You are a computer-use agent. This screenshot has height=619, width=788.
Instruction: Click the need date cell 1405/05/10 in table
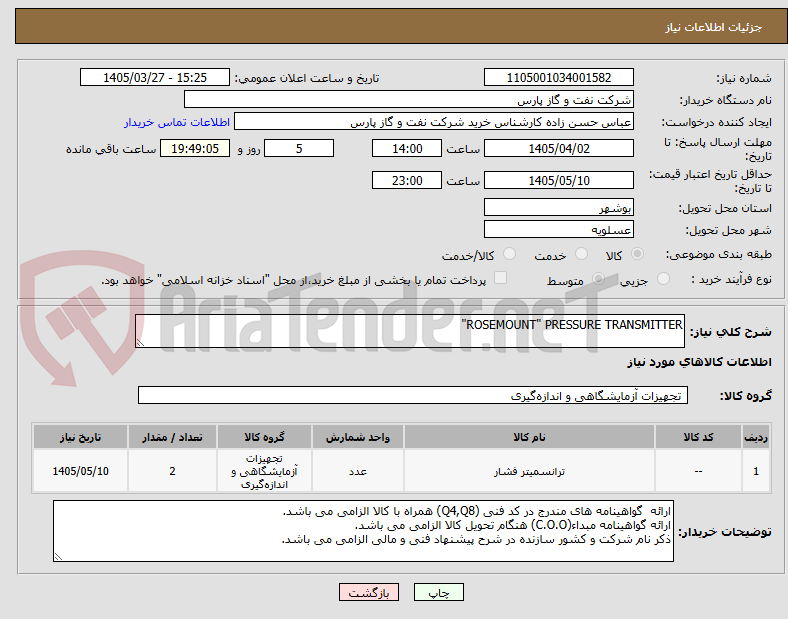tap(80, 471)
